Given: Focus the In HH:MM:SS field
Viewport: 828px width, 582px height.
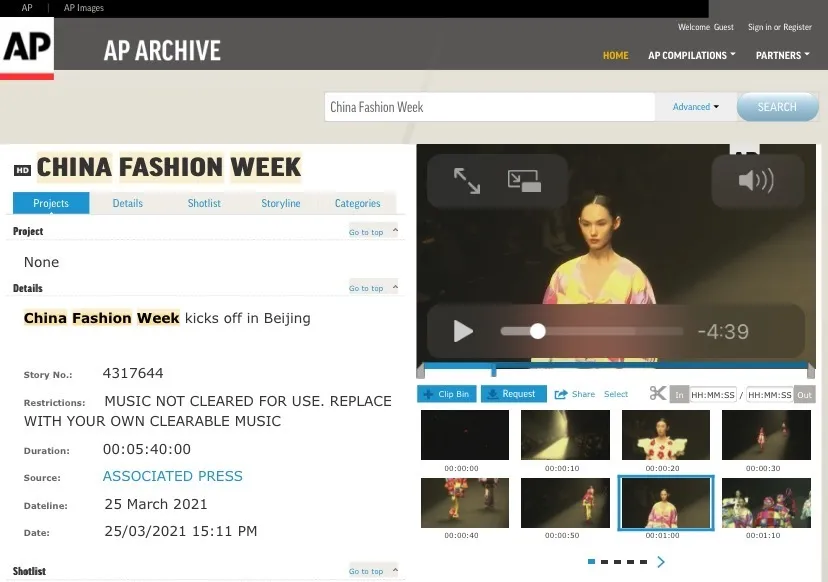Looking at the screenshot, I should tap(712, 395).
